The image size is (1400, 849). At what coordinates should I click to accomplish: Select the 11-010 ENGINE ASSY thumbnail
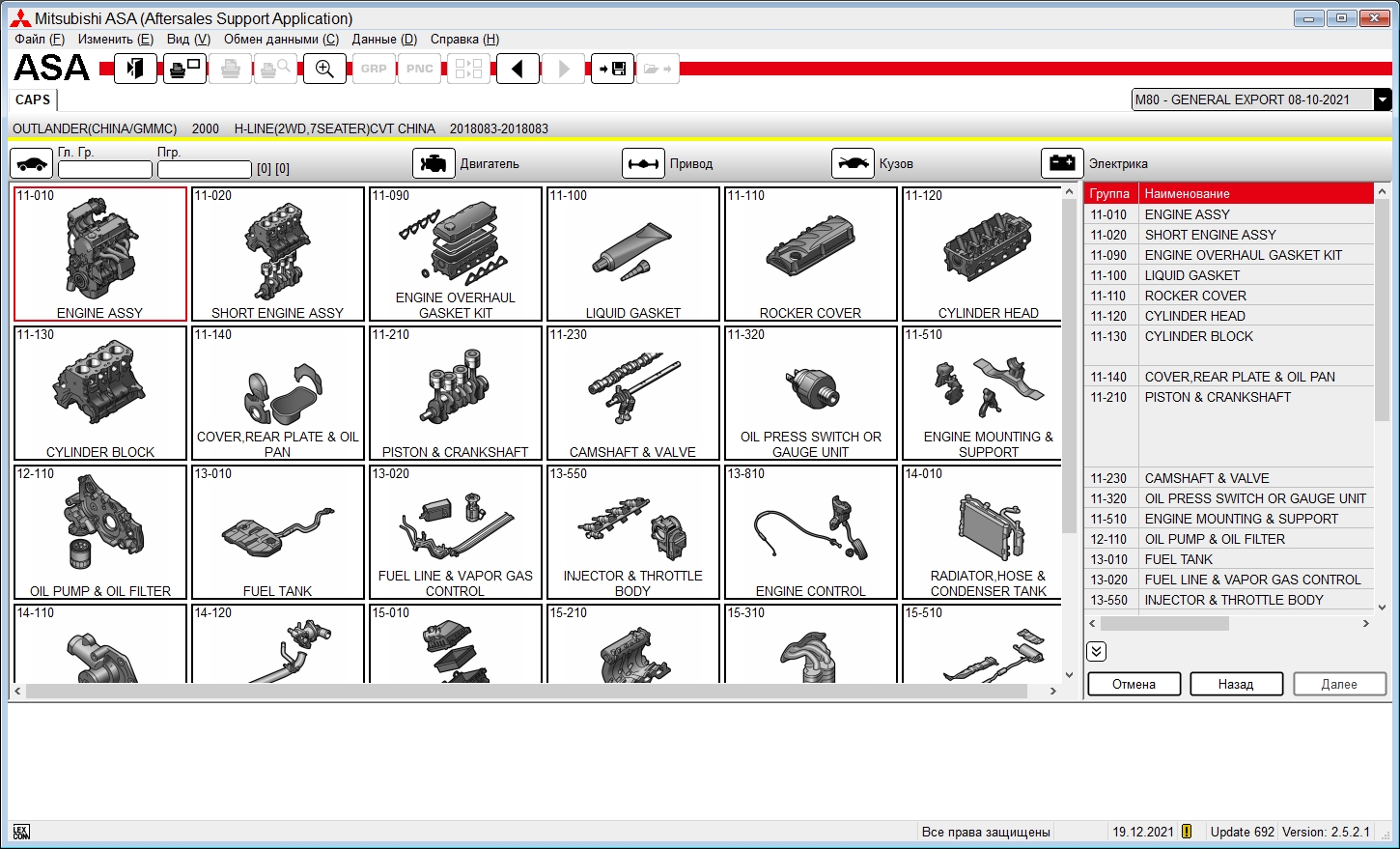click(100, 254)
